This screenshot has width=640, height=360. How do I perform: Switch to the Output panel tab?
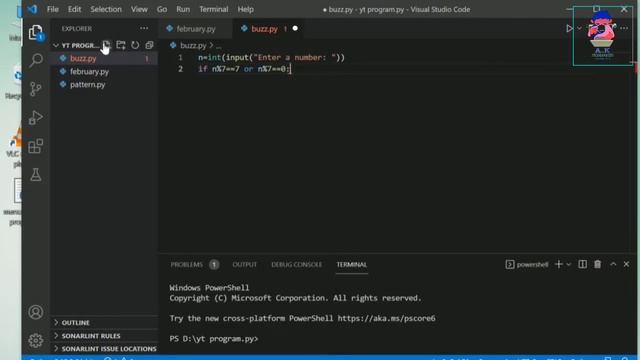244,264
